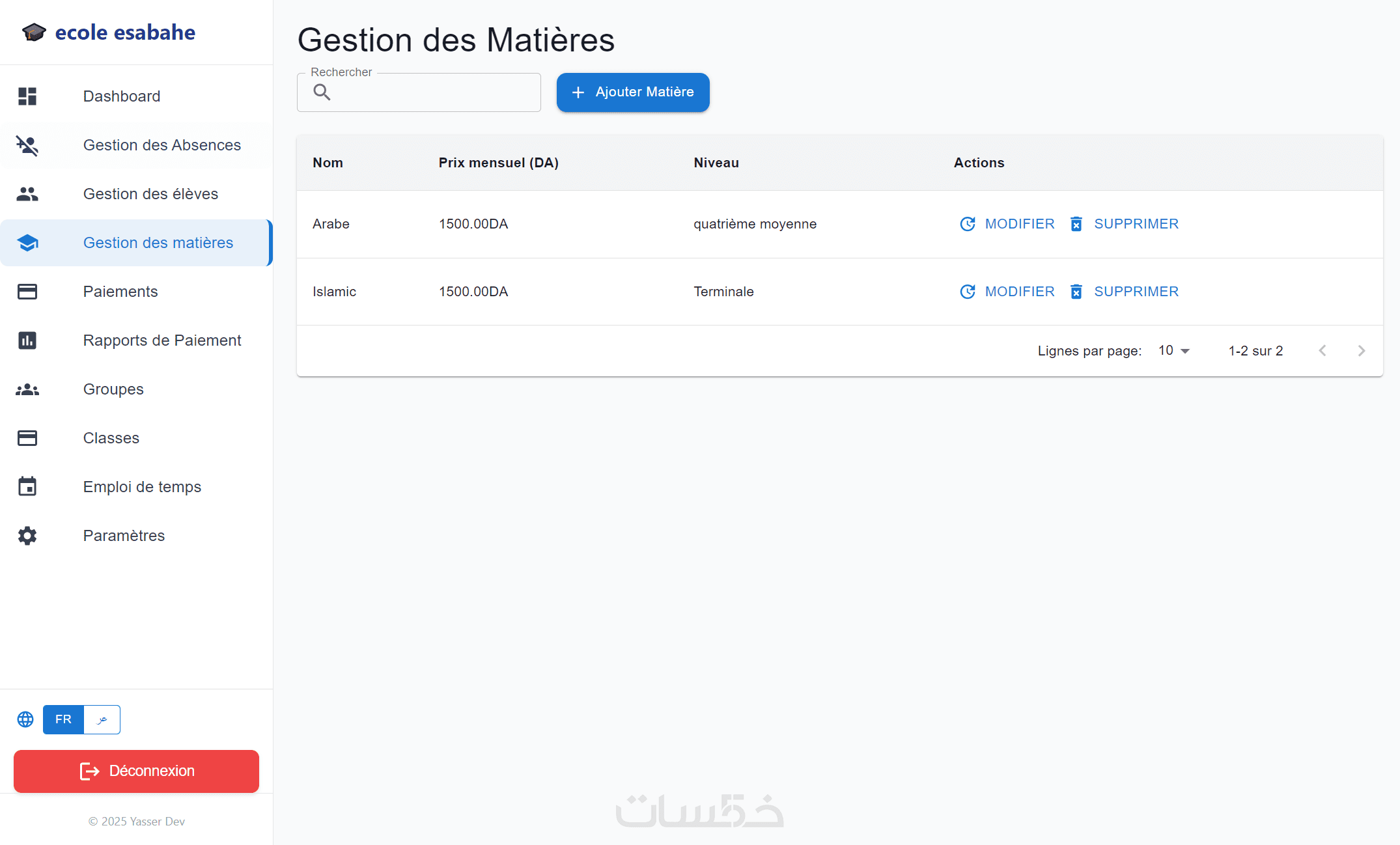This screenshot has height=845, width=1400.
Task: Open the rows per page dropdown
Action: pyautogui.click(x=1174, y=351)
